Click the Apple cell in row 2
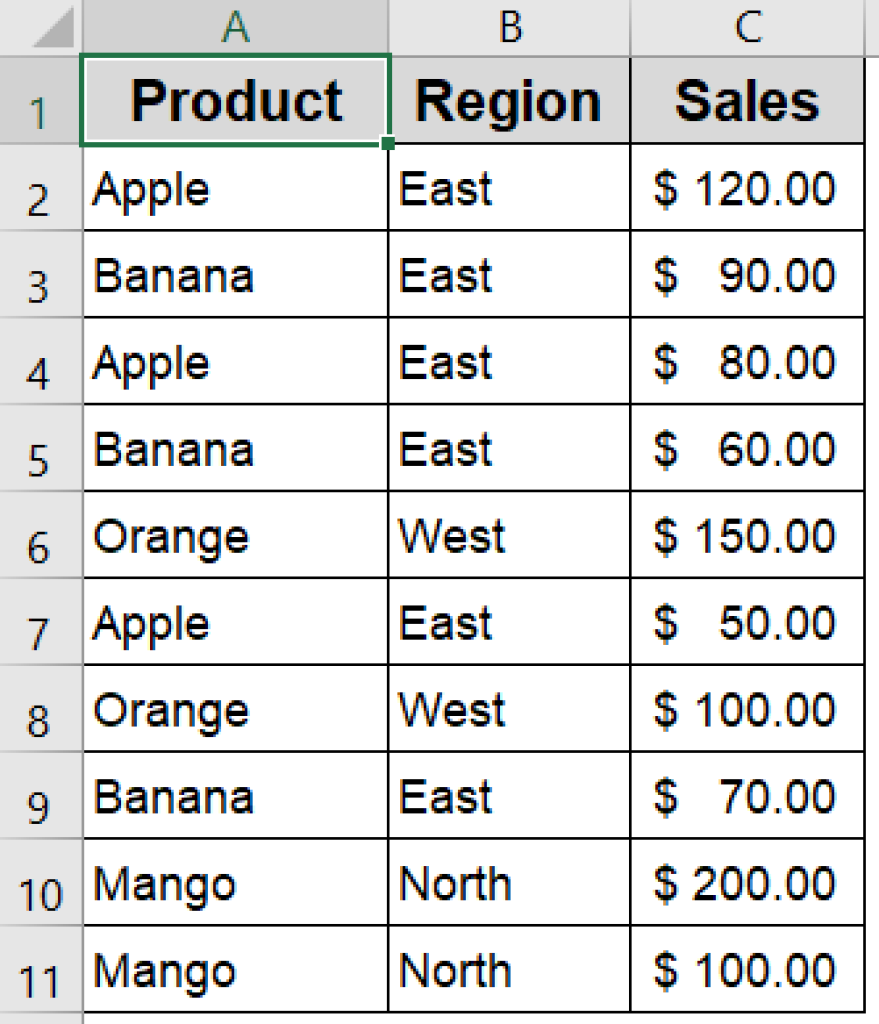Screen dimensions: 879x1024 235,188
